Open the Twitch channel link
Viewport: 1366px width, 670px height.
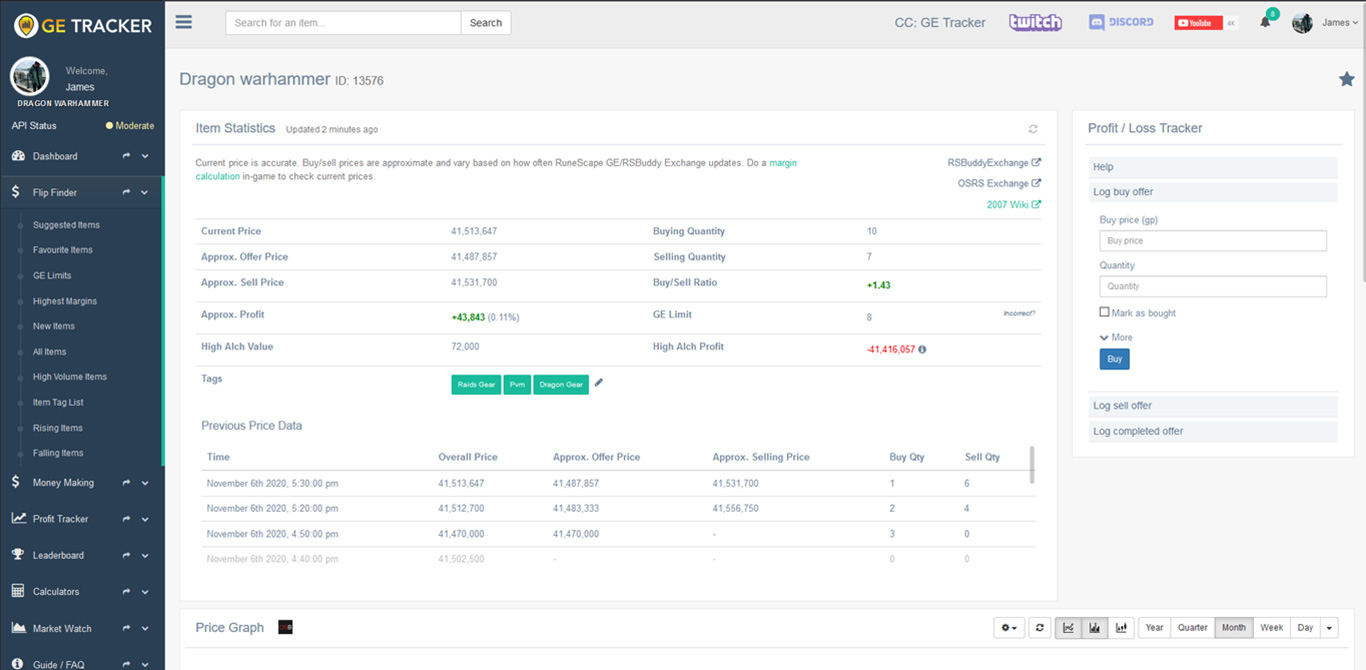(x=1035, y=23)
